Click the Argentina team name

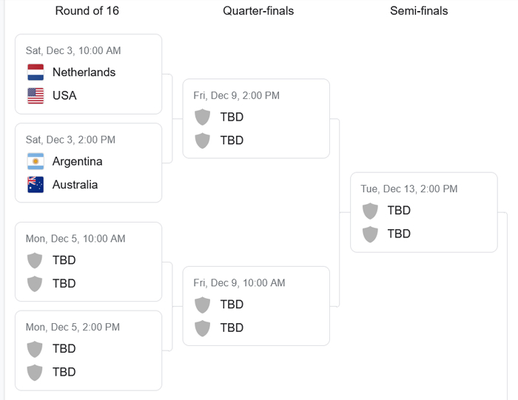(x=77, y=162)
